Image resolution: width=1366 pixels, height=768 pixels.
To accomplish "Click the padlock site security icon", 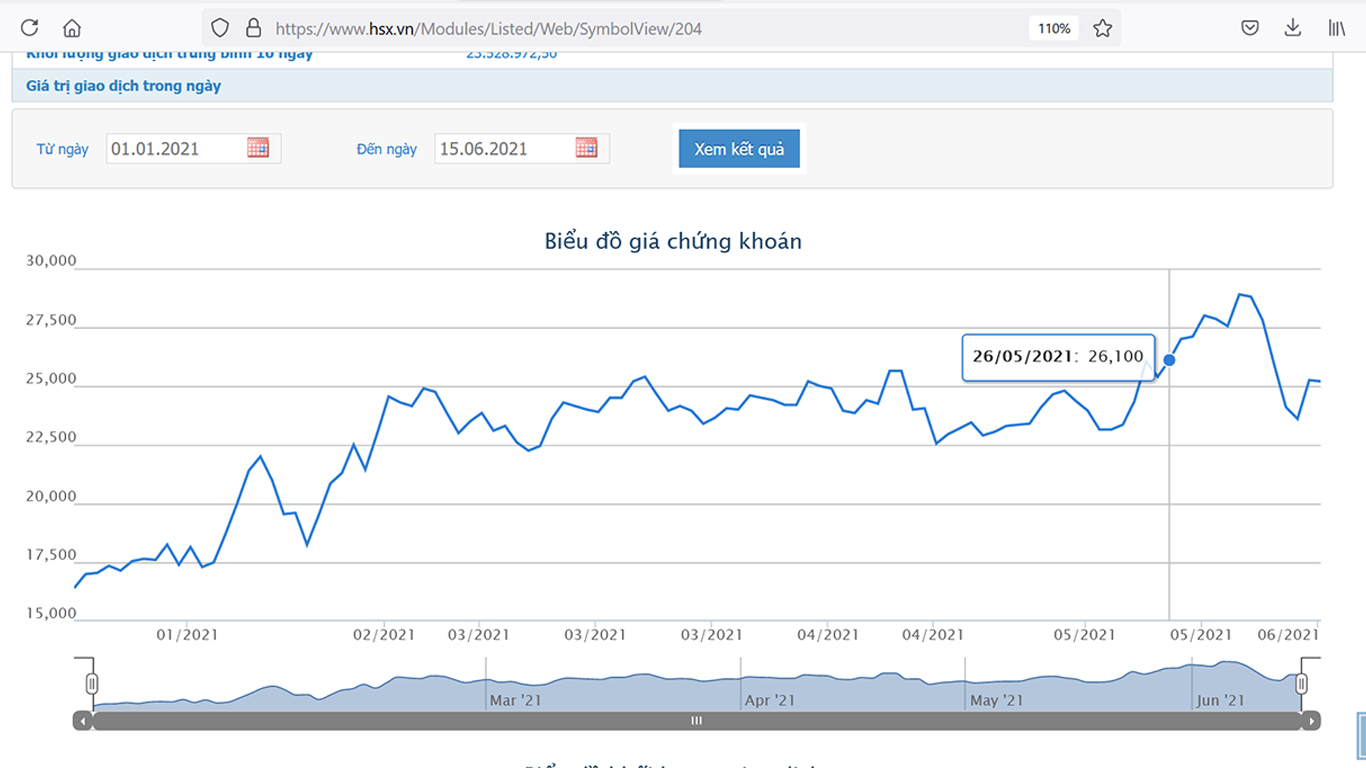I will pos(253,28).
